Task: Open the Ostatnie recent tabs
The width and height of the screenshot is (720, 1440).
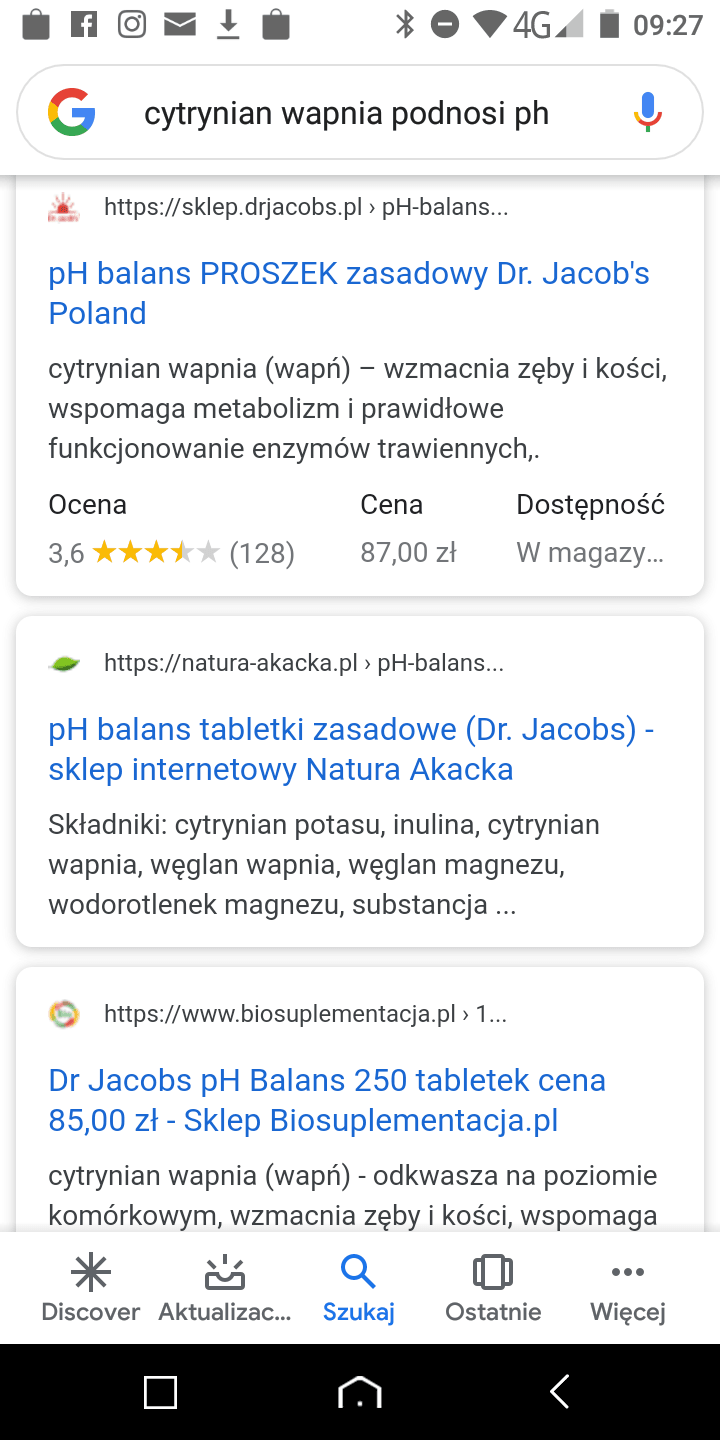Action: [493, 1290]
